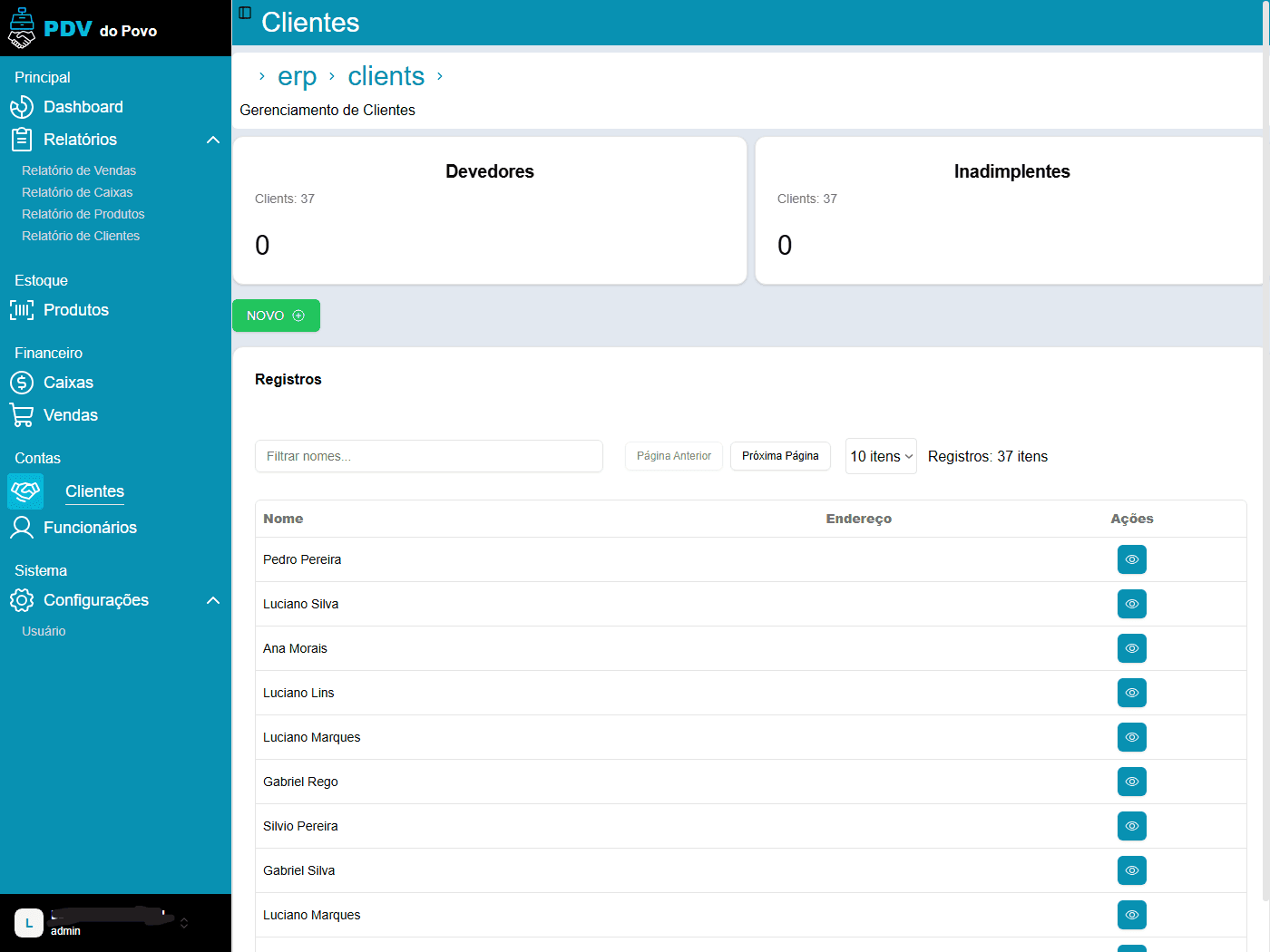Focus the Filtrar nomes input field
Screen dimensions: 1270x952
coord(429,456)
